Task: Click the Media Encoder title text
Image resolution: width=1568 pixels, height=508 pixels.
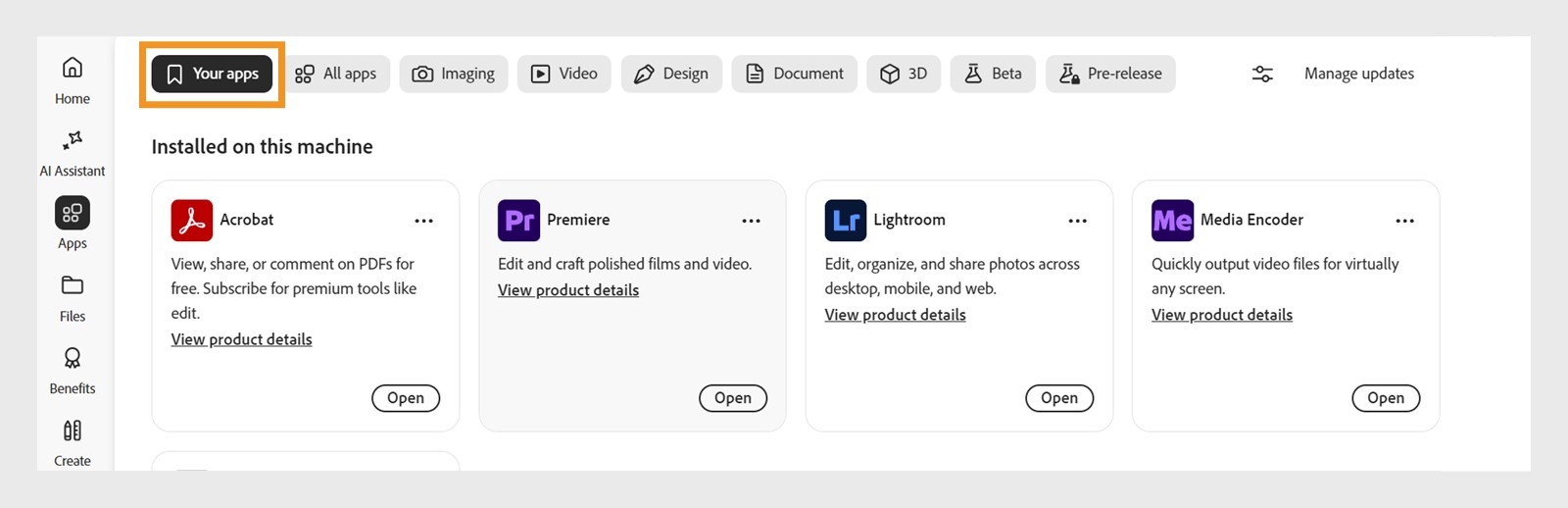Action: click(x=1252, y=220)
